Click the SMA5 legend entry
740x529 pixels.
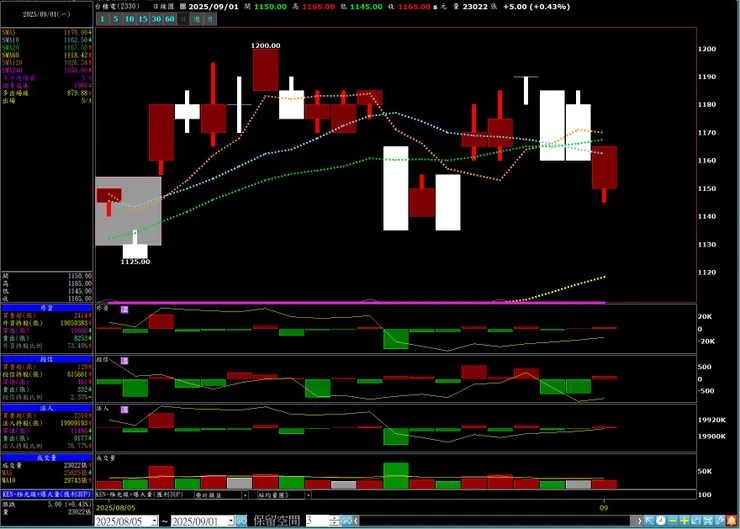(46, 33)
